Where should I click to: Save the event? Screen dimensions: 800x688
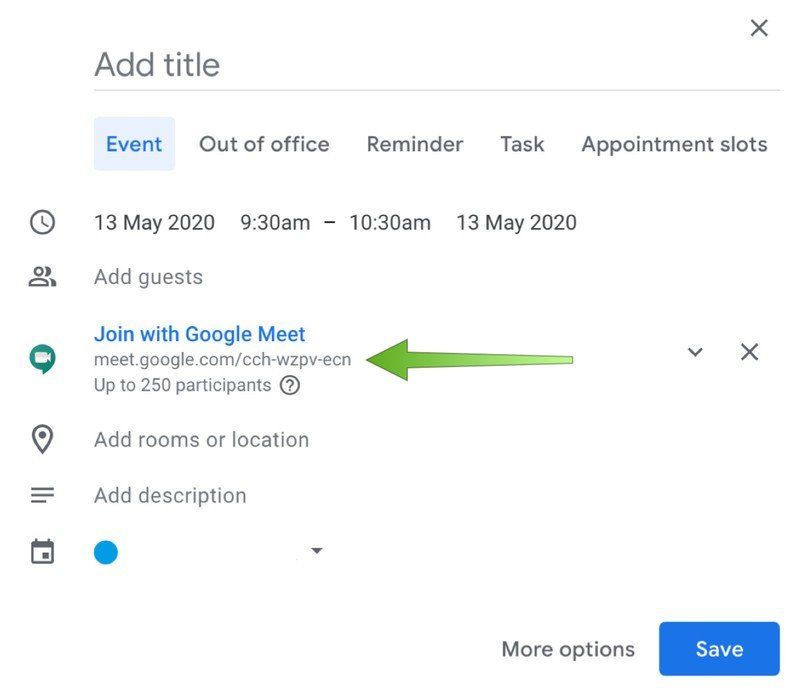tap(718, 648)
